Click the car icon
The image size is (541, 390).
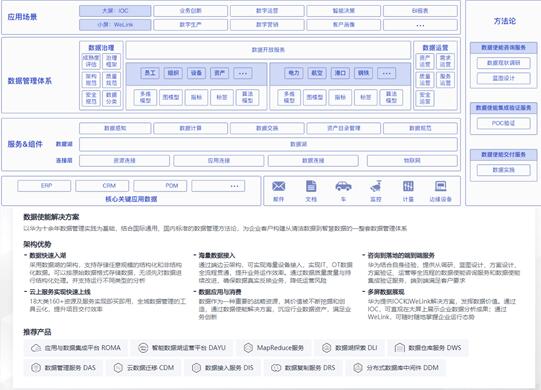[343, 186]
